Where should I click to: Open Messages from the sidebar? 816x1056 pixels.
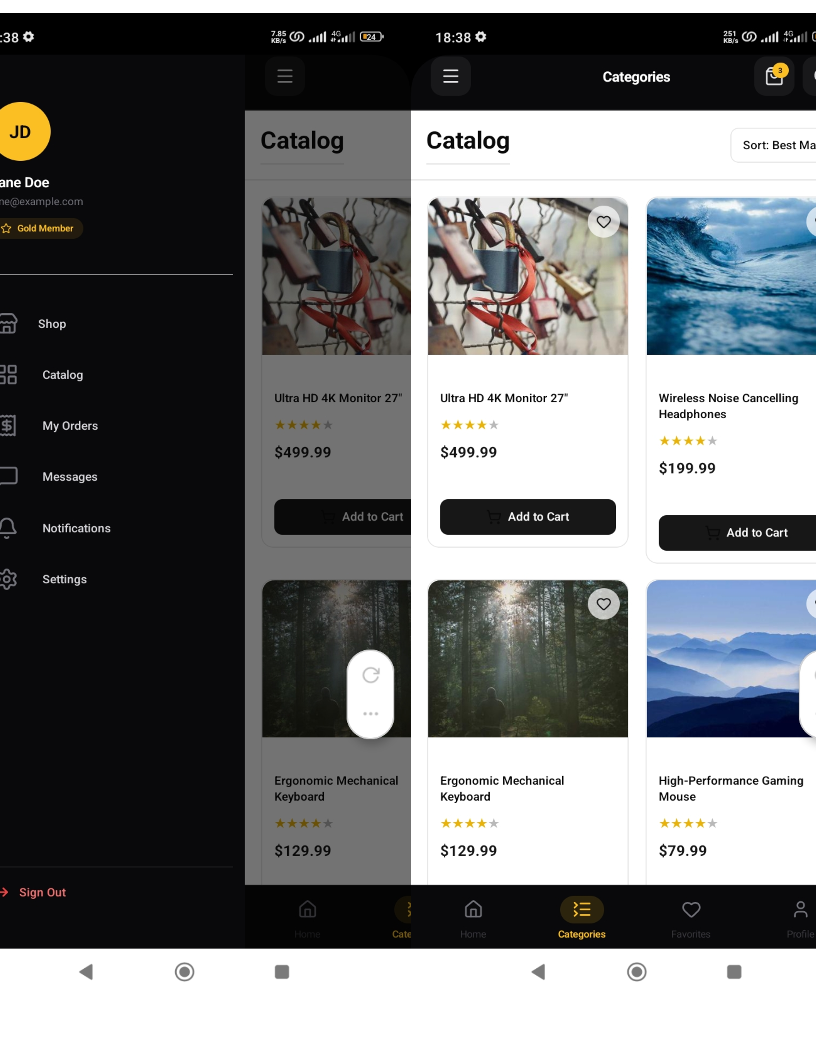coord(70,477)
